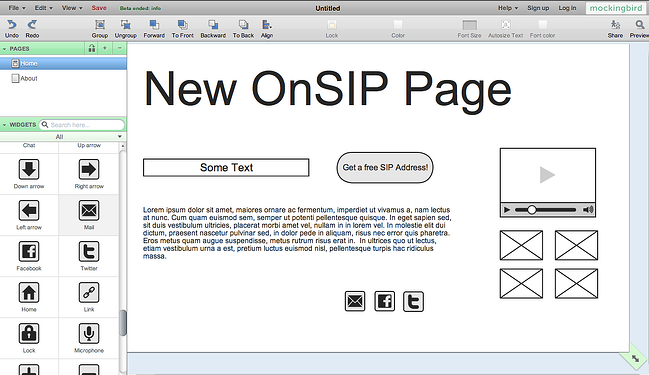The image size is (649, 375).
Task: Select the Twitter icon on the canvas
Action: (x=413, y=301)
